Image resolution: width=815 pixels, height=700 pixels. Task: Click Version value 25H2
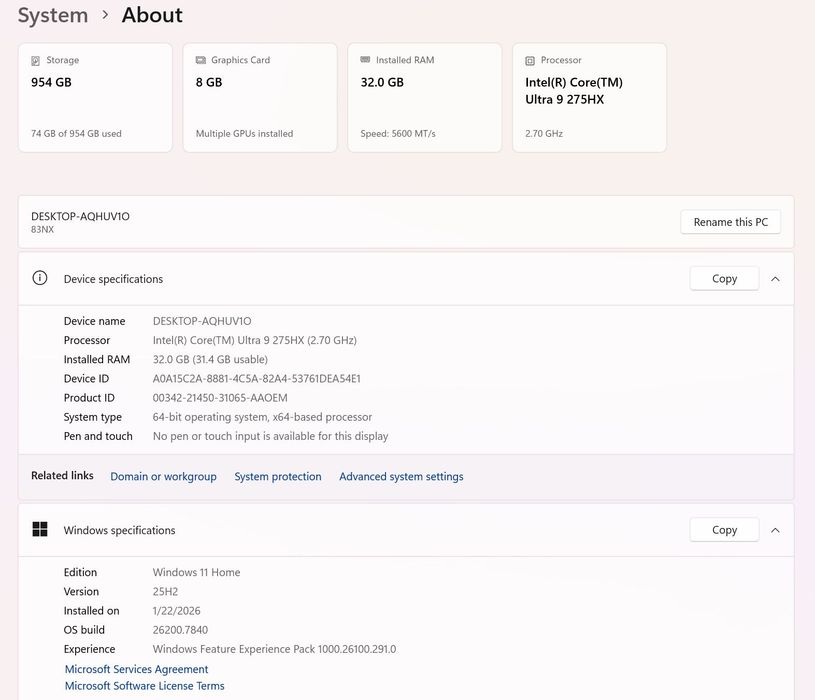click(x=165, y=591)
